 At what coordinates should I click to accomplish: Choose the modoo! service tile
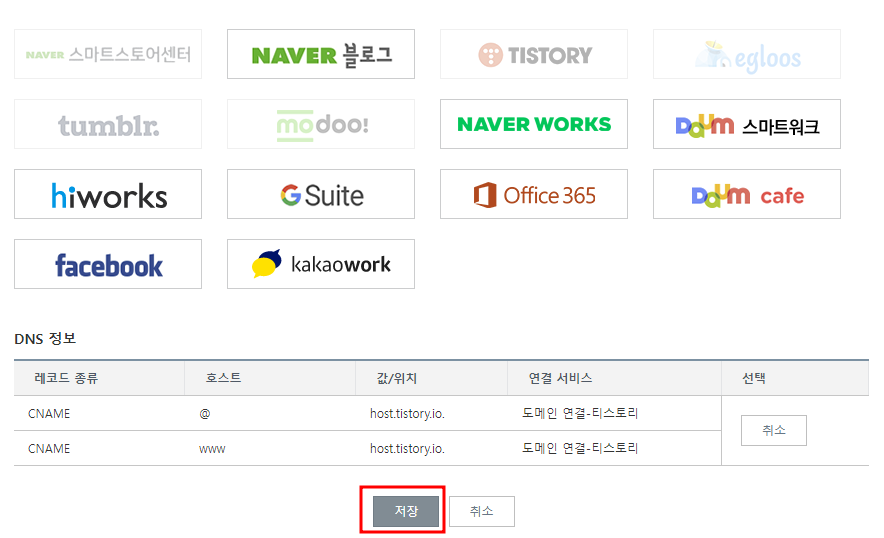pyautogui.click(x=321, y=124)
